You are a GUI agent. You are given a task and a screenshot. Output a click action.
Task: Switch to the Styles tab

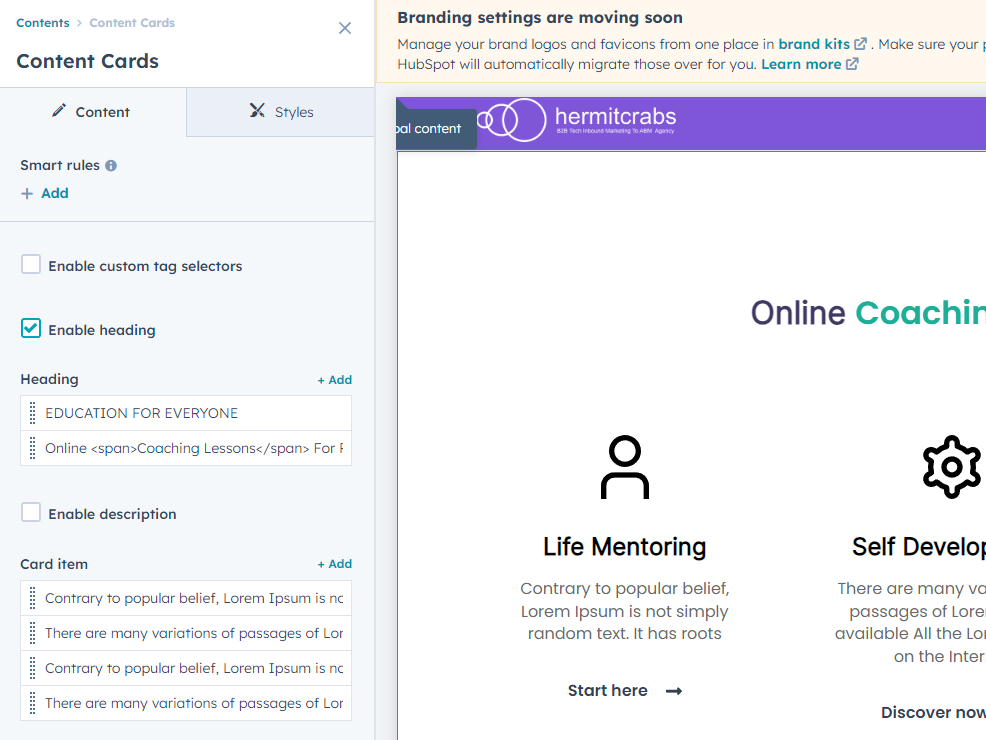pyautogui.click(x=281, y=112)
